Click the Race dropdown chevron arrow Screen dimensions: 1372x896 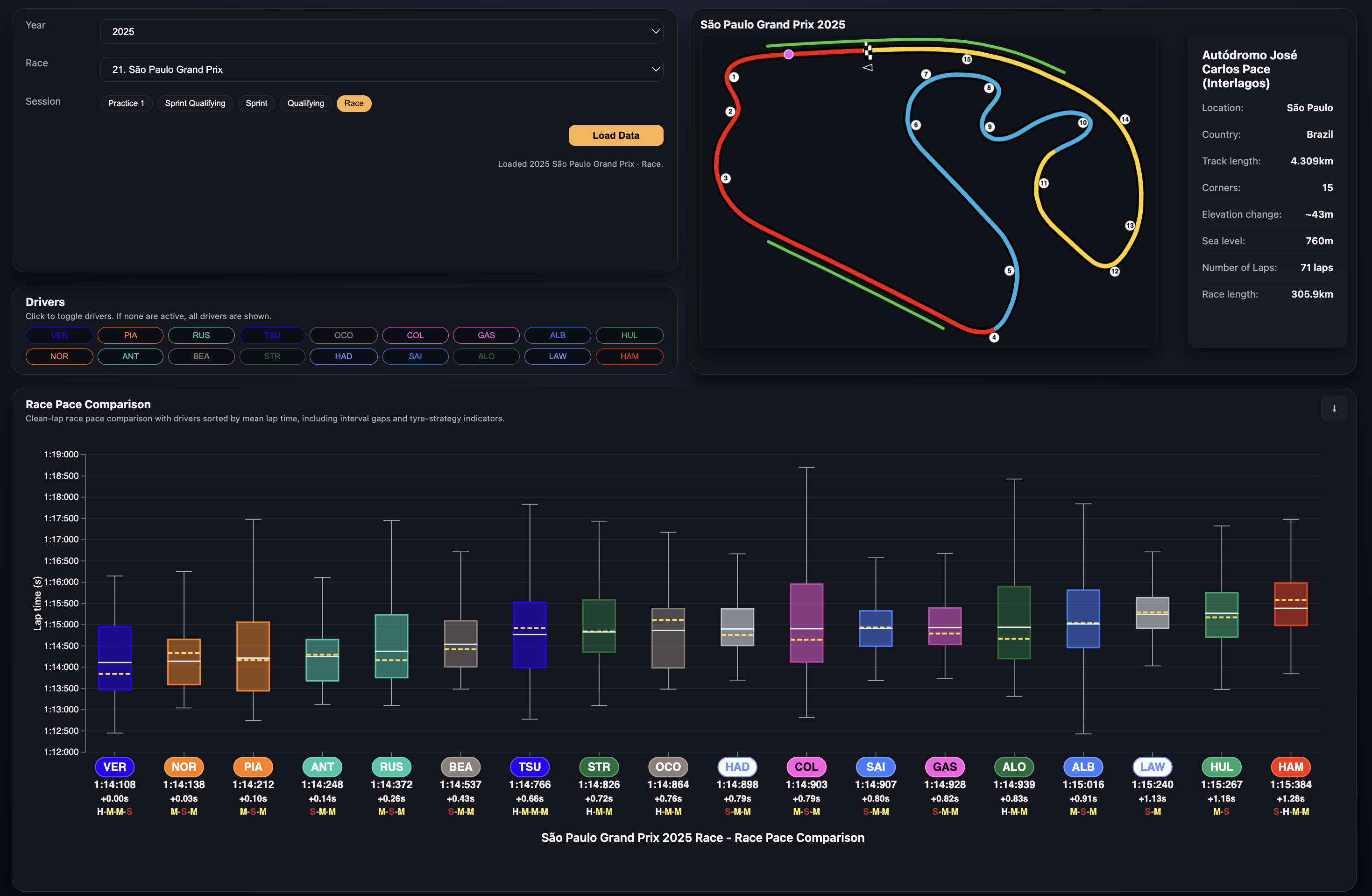pos(656,69)
